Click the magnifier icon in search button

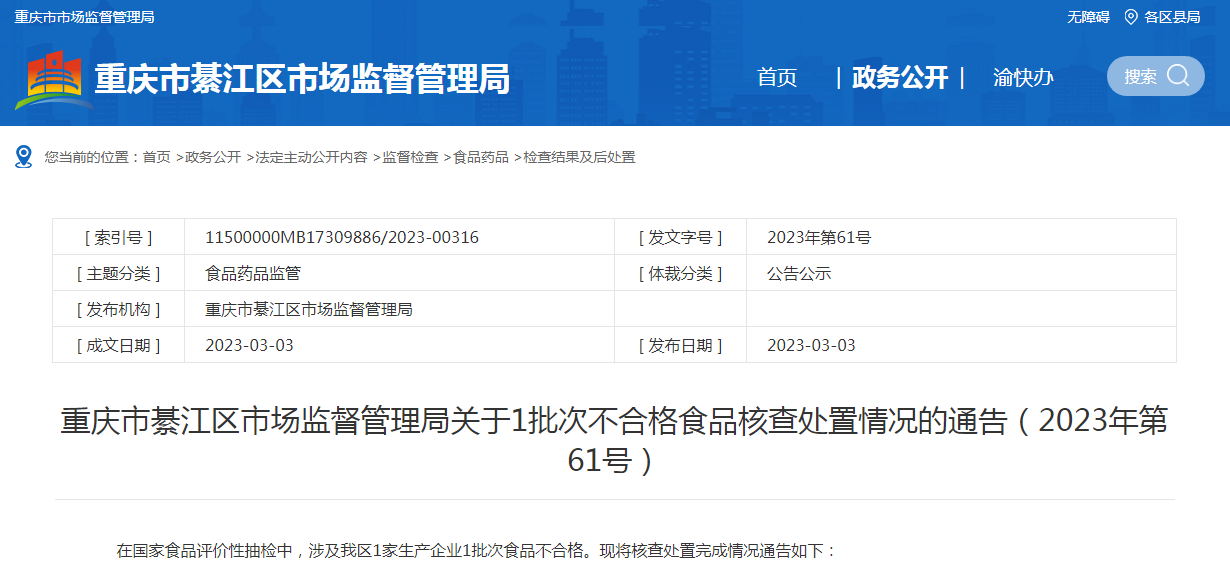1179,76
